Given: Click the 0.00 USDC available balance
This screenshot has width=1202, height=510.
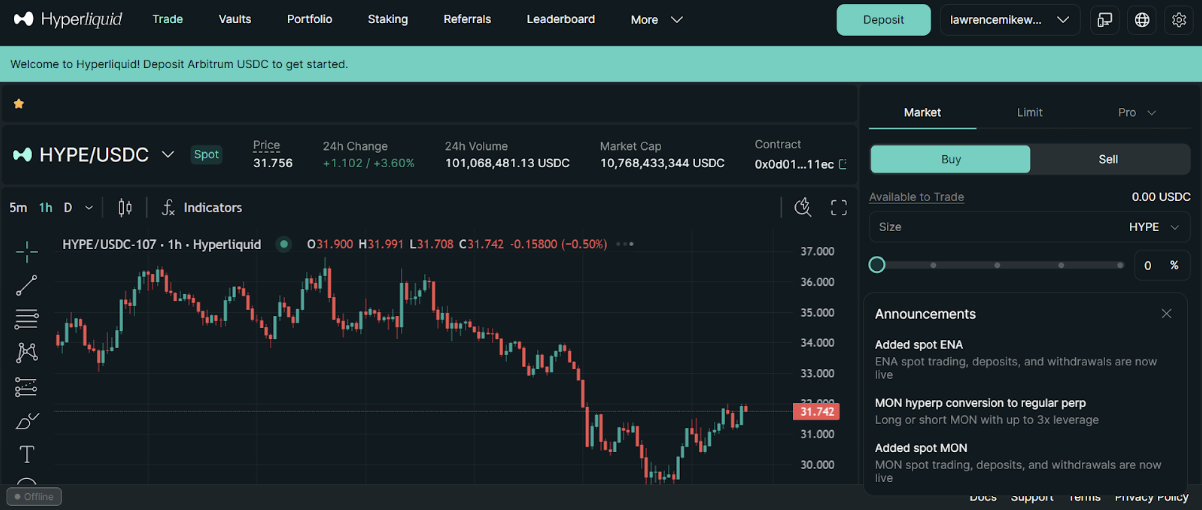Looking at the screenshot, I should point(1161,197).
